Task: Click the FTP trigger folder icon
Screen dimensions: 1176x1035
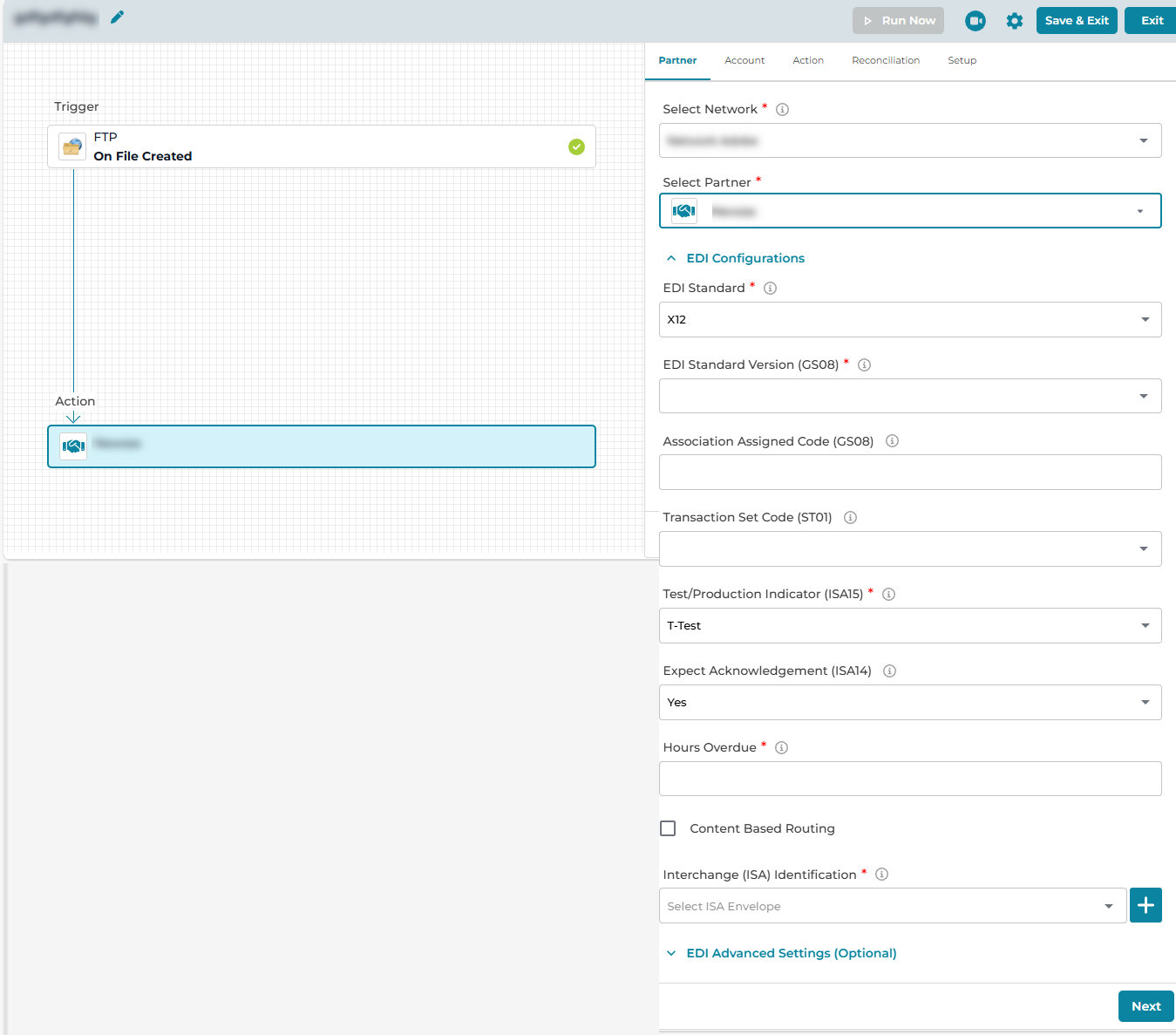Action: pyautogui.click(x=72, y=146)
